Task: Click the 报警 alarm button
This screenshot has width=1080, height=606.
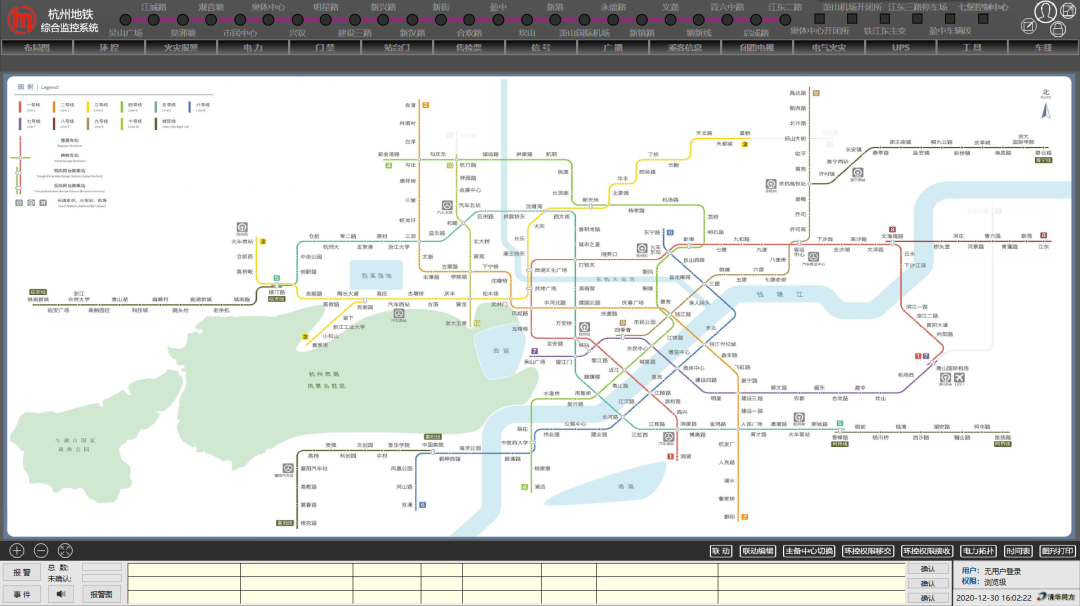Action: click(x=21, y=572)
